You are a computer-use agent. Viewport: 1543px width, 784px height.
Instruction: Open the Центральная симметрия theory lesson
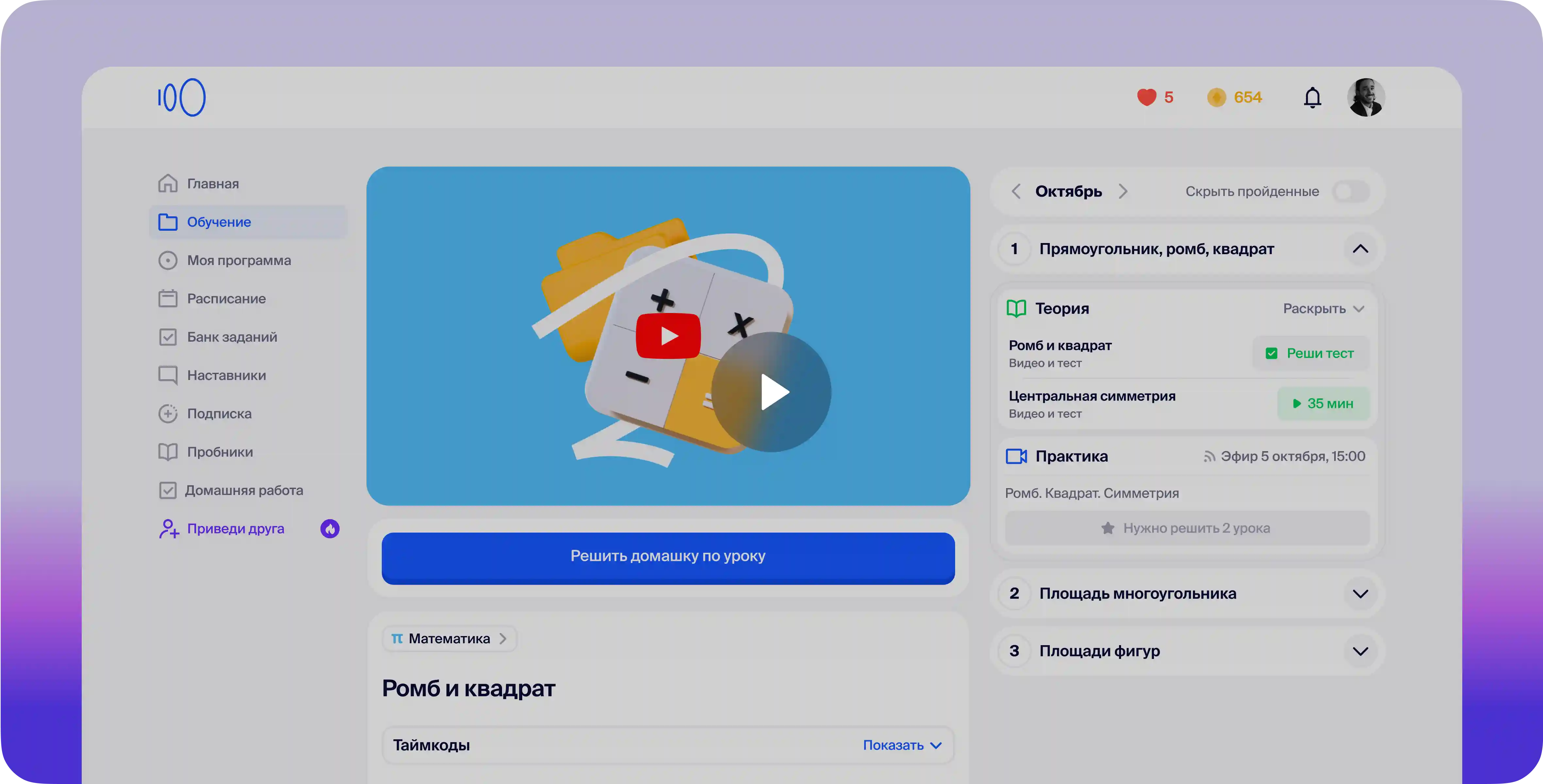pyautogui.click(x=1091, y=404)
